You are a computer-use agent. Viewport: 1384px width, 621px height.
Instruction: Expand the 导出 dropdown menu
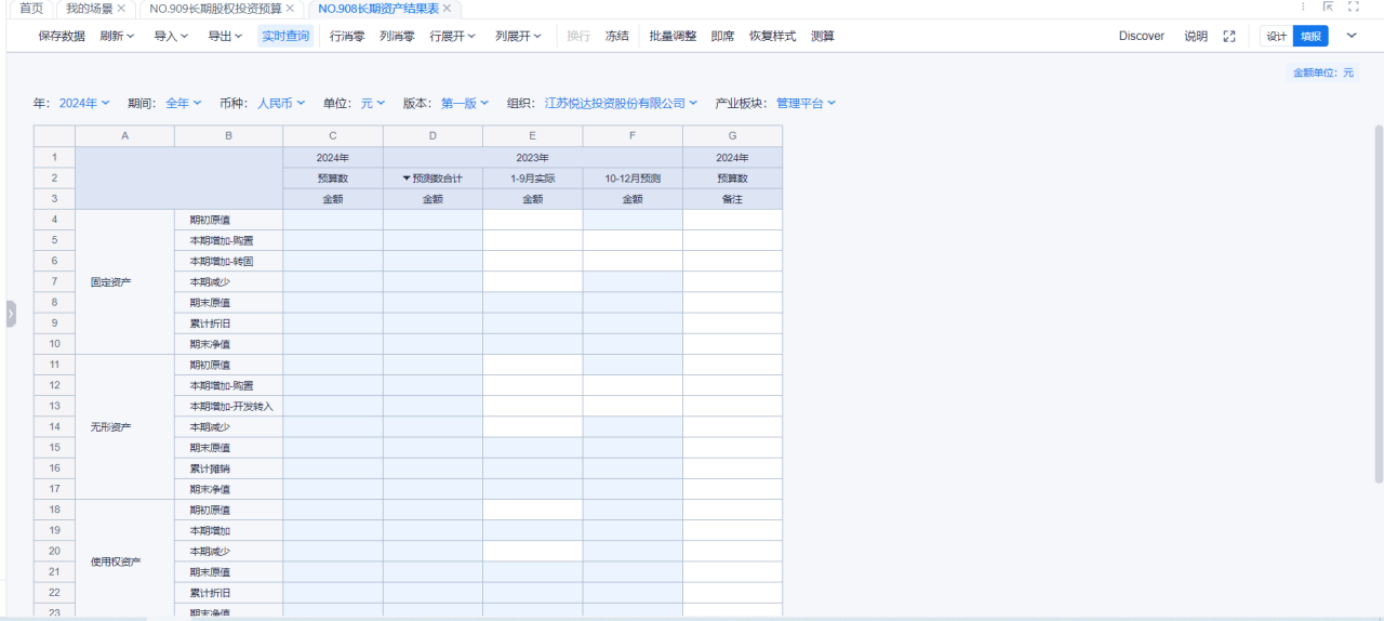pyautogui.click(x=225, y=36)
